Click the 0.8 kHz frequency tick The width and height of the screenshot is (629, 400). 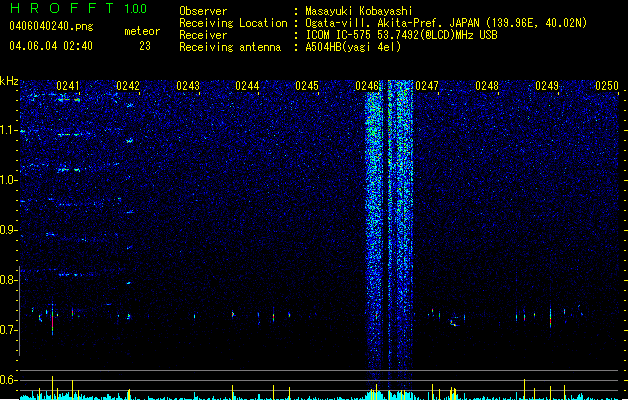click(9, 280)
